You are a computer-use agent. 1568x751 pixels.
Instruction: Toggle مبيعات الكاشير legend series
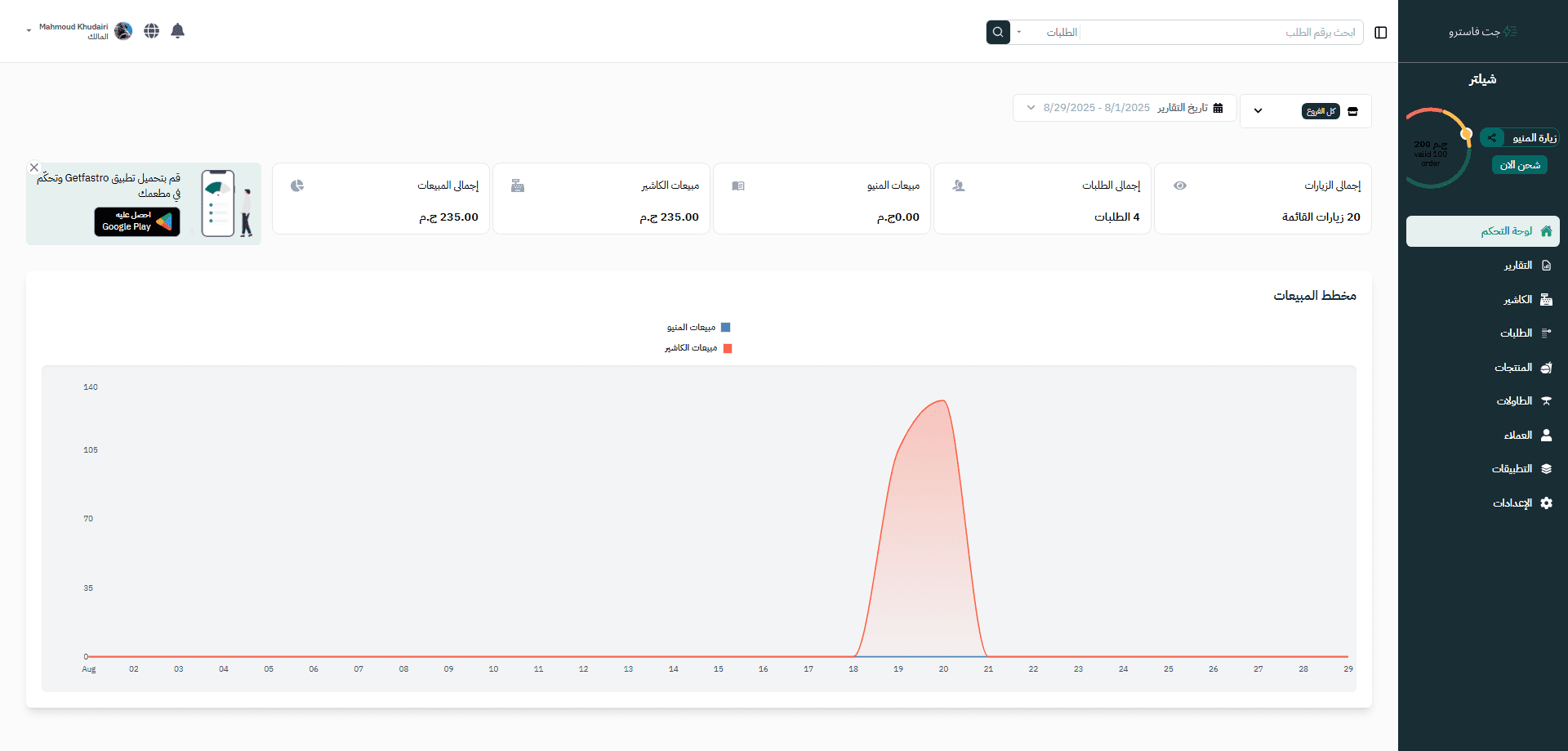[699, 348]
